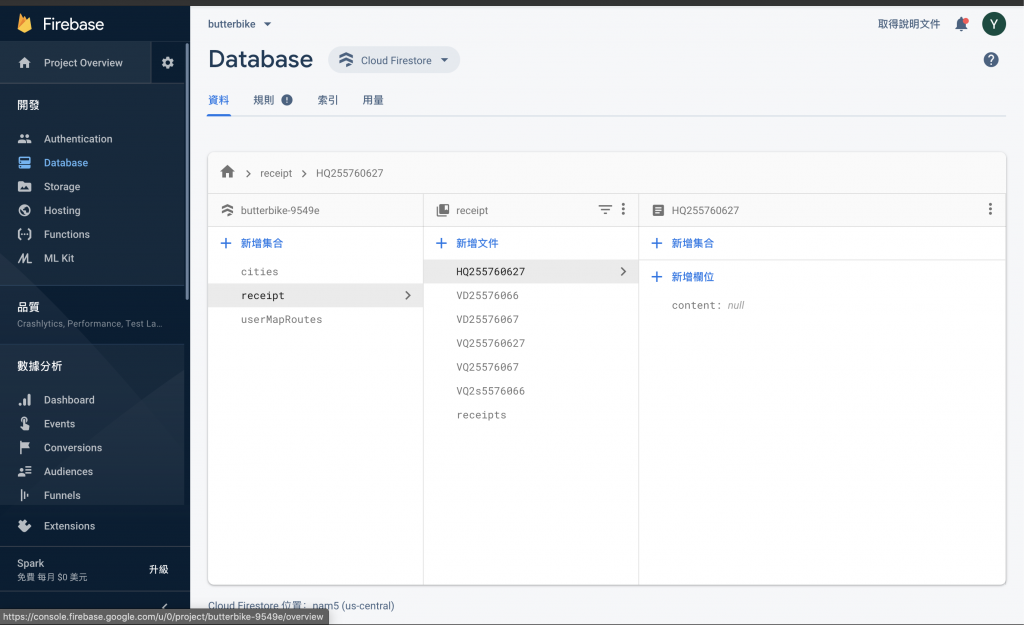Click 新增集合 in document column
This screenshot has width=1024, height=625.
pos(692,243)
